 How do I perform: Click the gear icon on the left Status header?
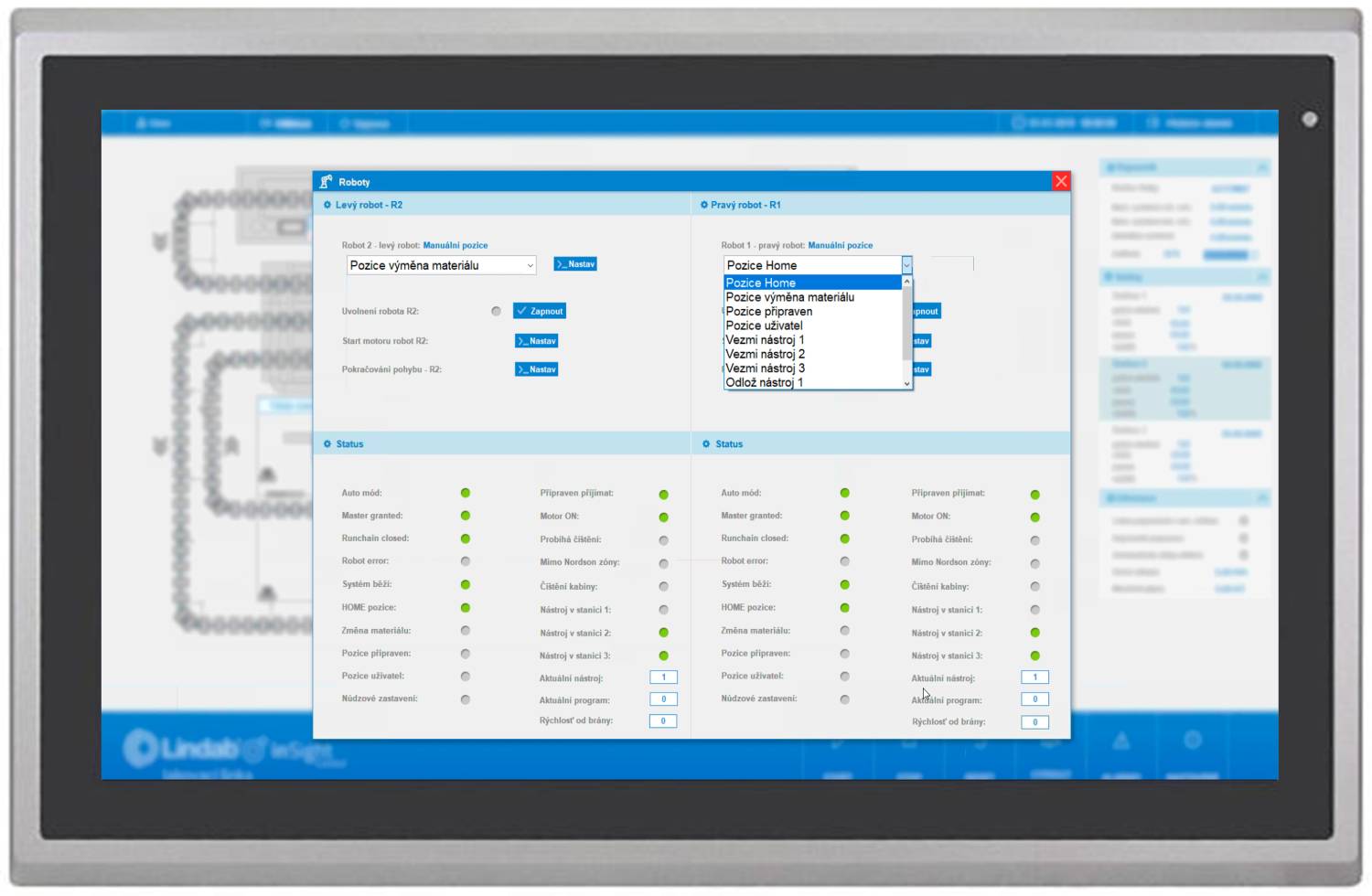[x=328, y=443]
